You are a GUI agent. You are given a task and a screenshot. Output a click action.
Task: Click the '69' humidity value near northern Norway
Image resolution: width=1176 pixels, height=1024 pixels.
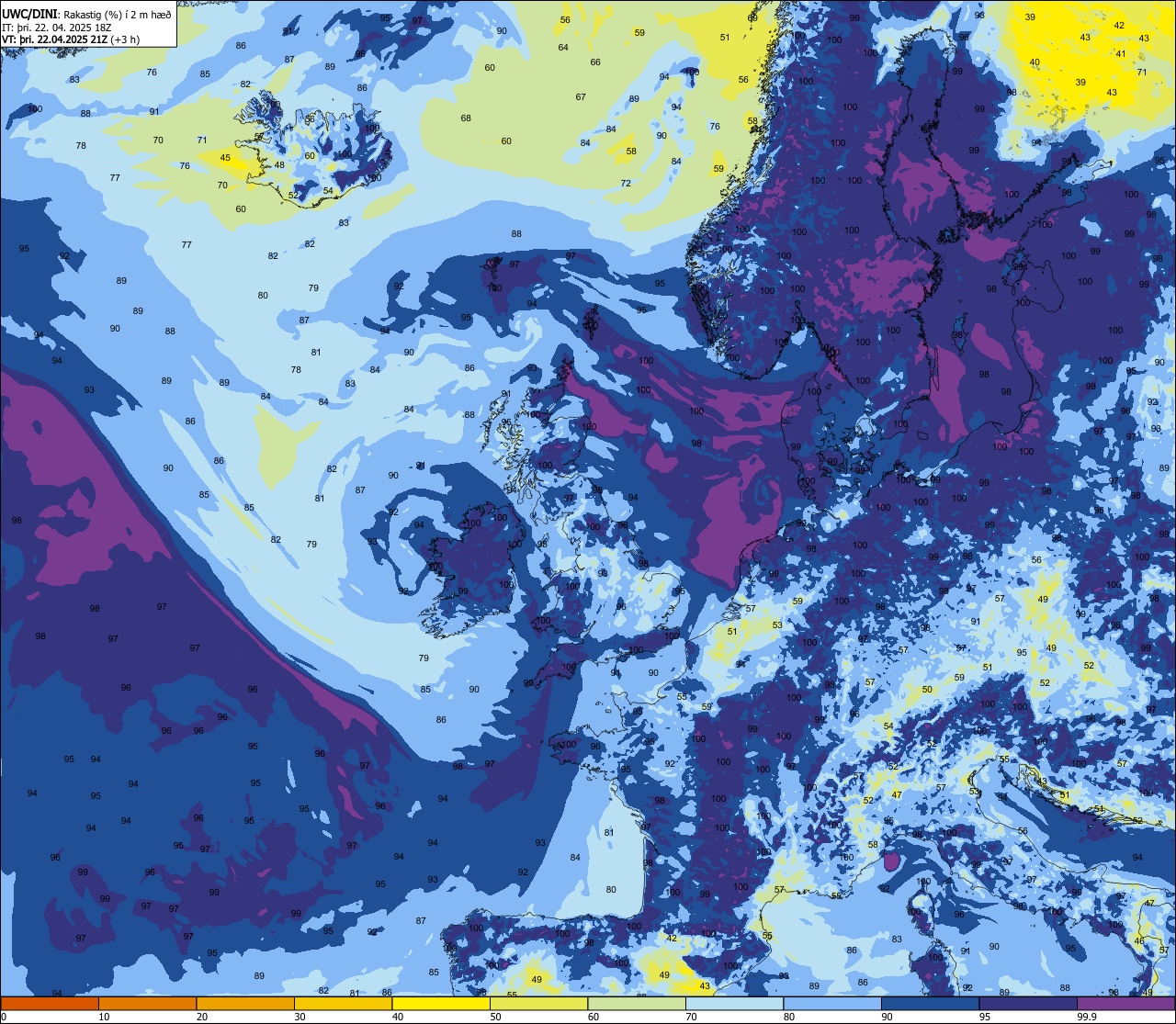point(753,17)
